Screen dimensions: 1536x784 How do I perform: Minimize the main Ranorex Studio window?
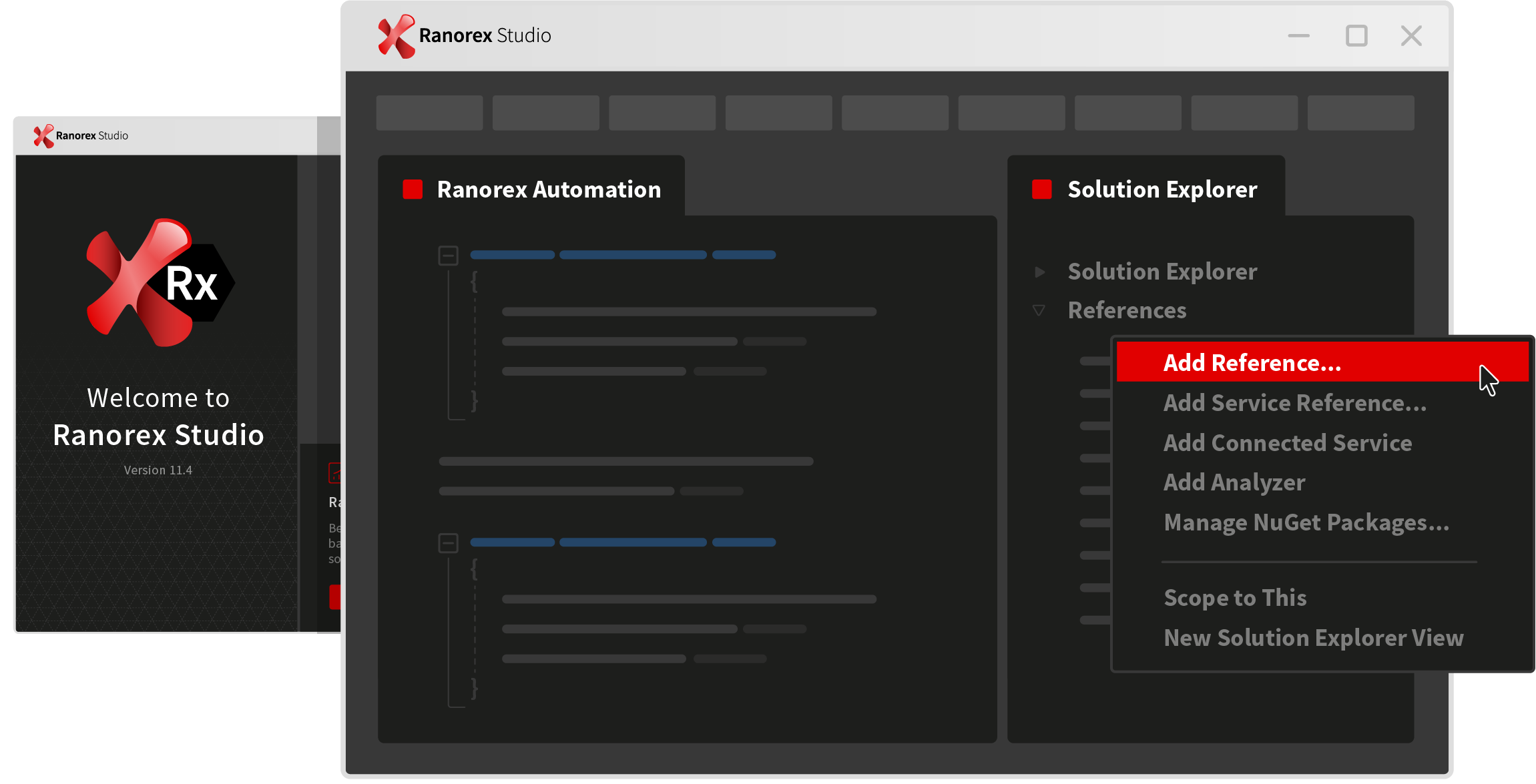[x=1298, y=36]
